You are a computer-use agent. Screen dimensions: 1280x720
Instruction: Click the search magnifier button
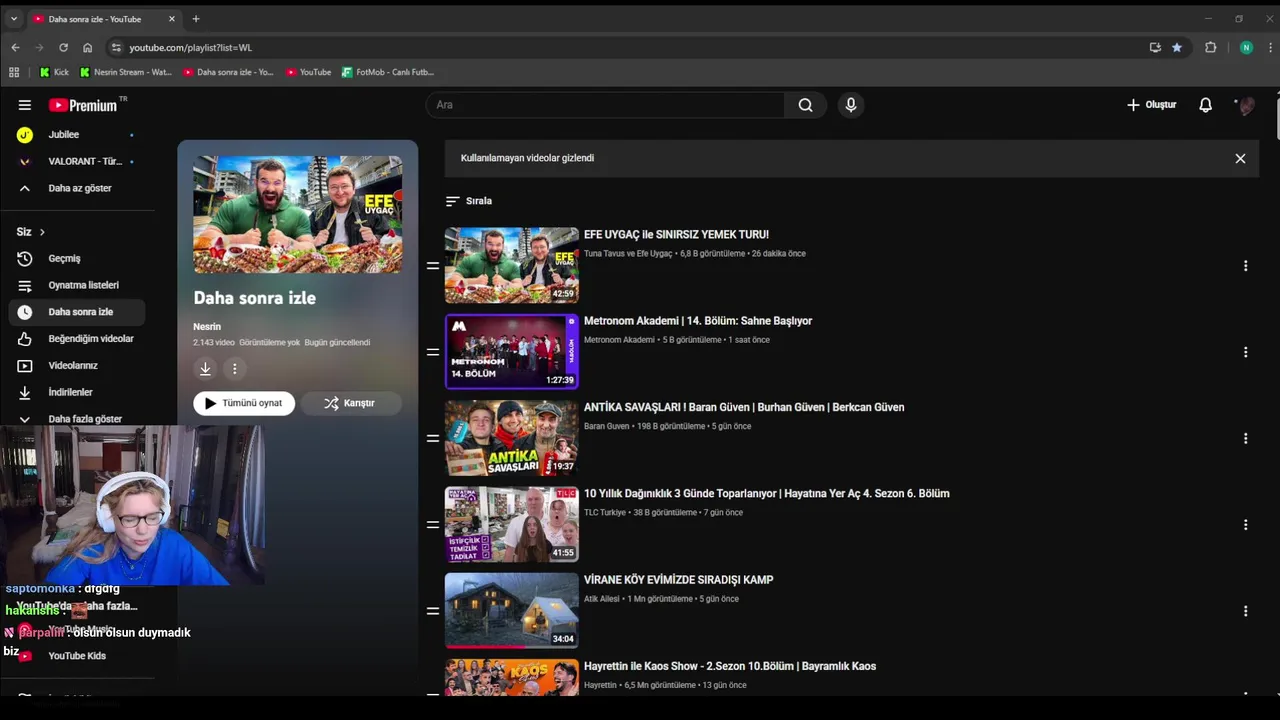(805, 105)
